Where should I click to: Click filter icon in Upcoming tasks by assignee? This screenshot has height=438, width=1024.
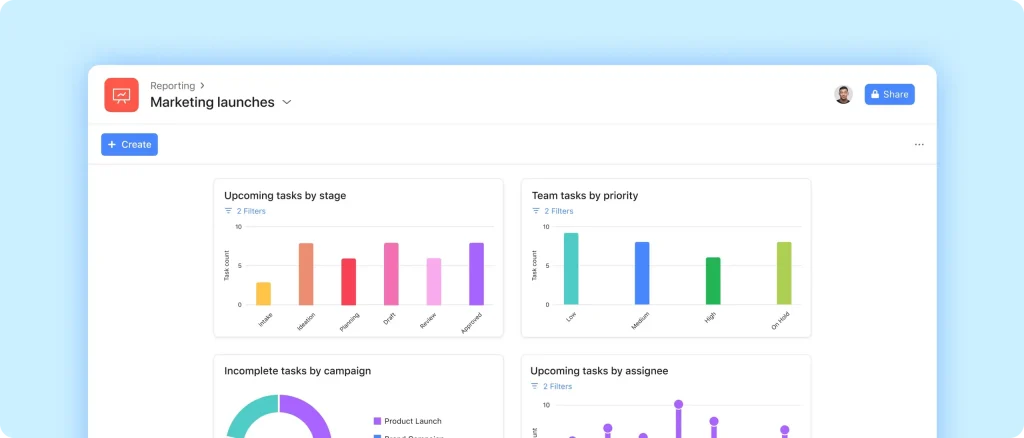coord(535,386)
